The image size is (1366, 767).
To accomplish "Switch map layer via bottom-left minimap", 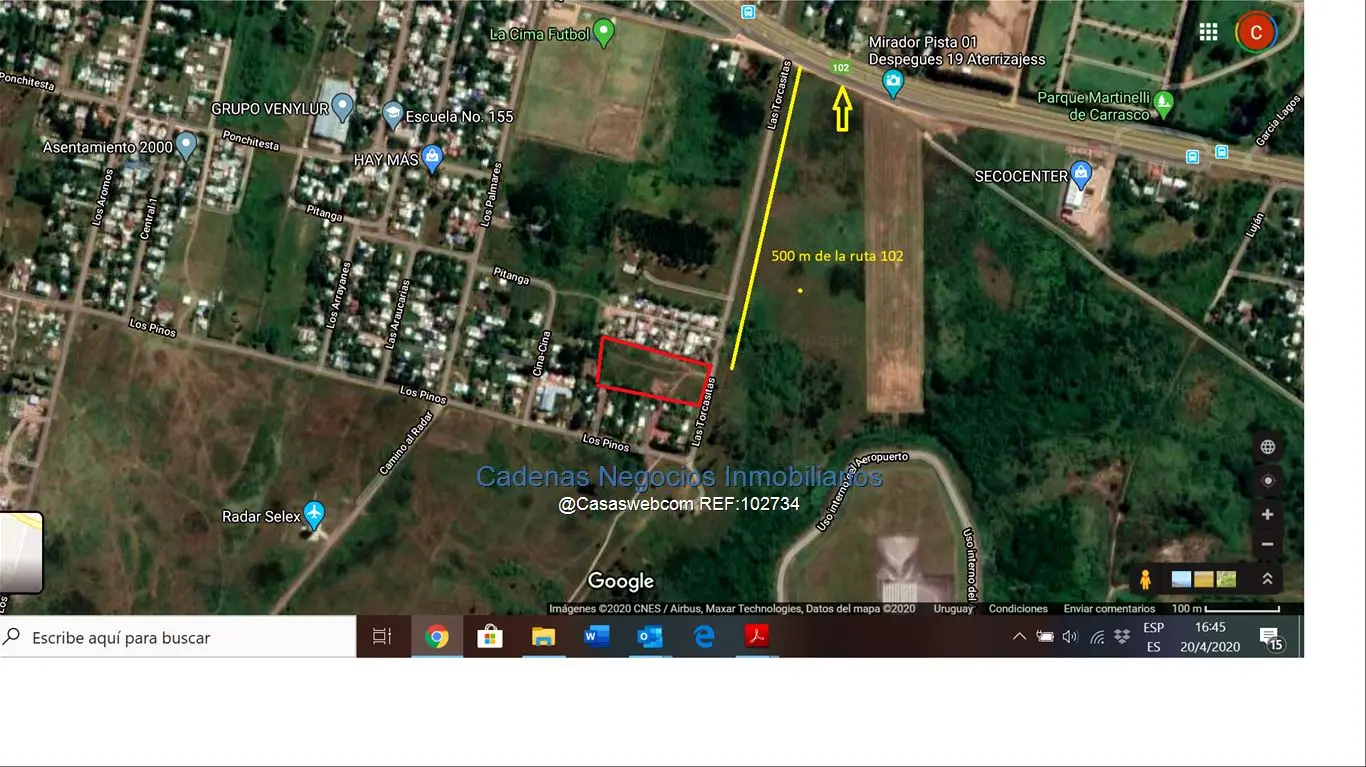I will pos(21,553).
